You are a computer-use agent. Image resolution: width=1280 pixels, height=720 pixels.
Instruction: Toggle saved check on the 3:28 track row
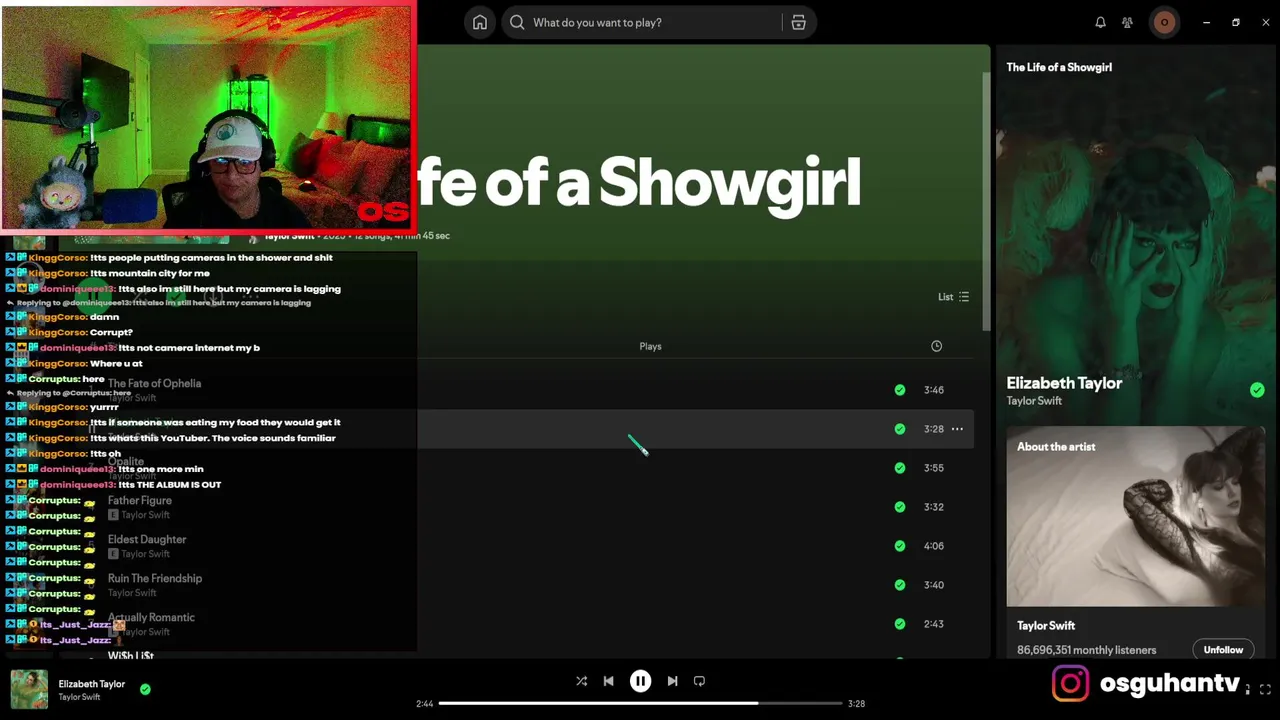pyautogui.click(x=900, y=429)
